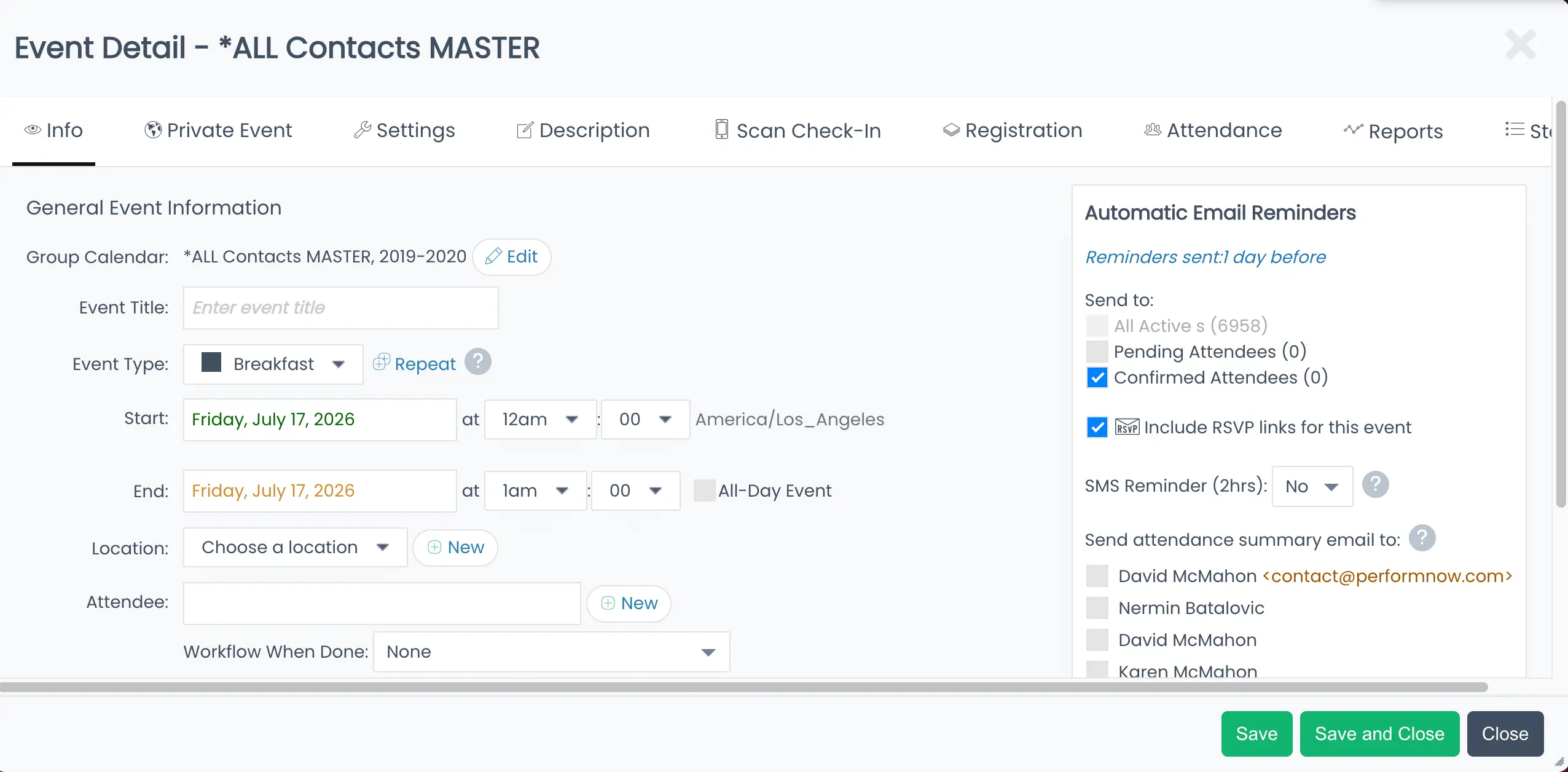Open the Private Event tab

click(x=218, y=130)
